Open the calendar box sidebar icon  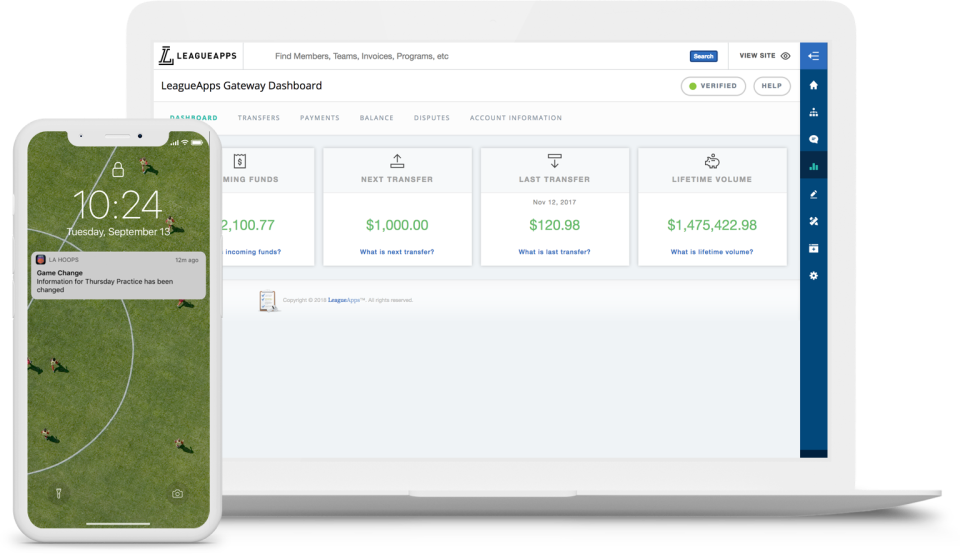(x=813, y=248)
